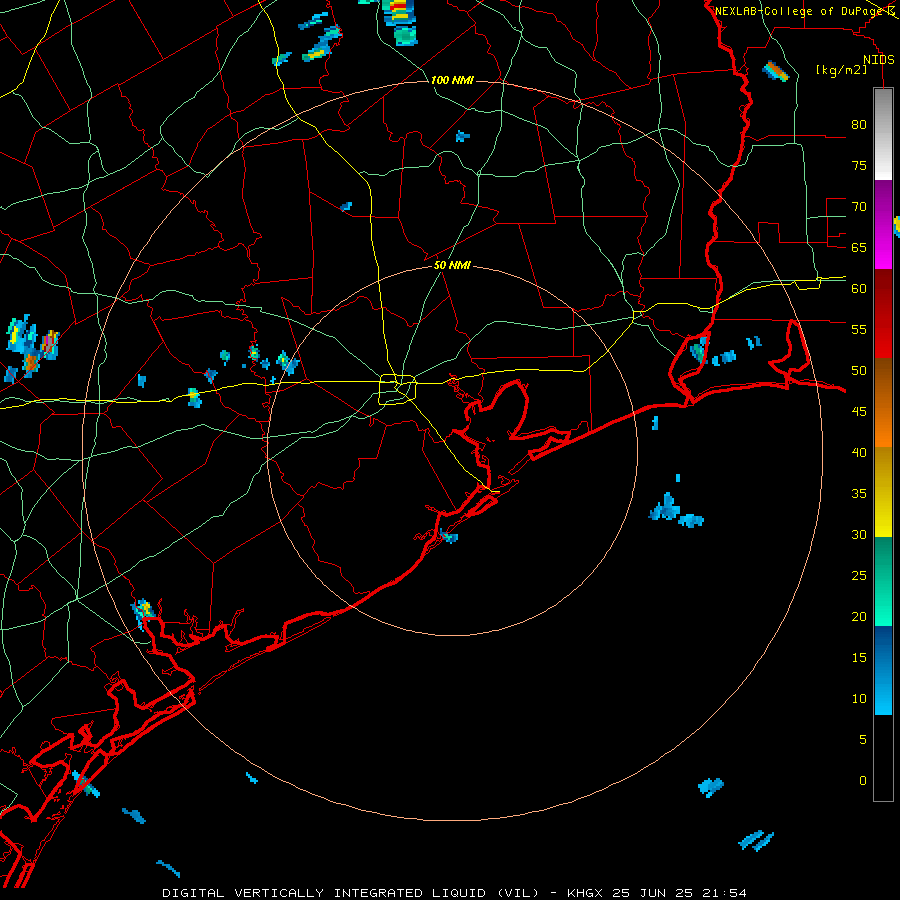900x900 pixels.
Task: Select the 0 value on the scale
Action: click(863, 781)
